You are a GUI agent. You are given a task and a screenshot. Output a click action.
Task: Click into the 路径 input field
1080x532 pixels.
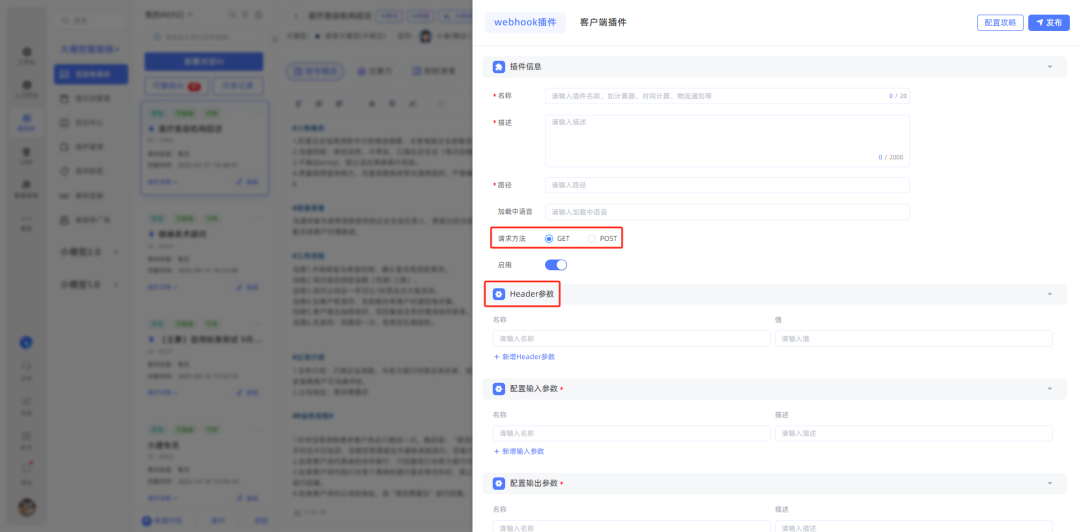(x=727, y=185)
